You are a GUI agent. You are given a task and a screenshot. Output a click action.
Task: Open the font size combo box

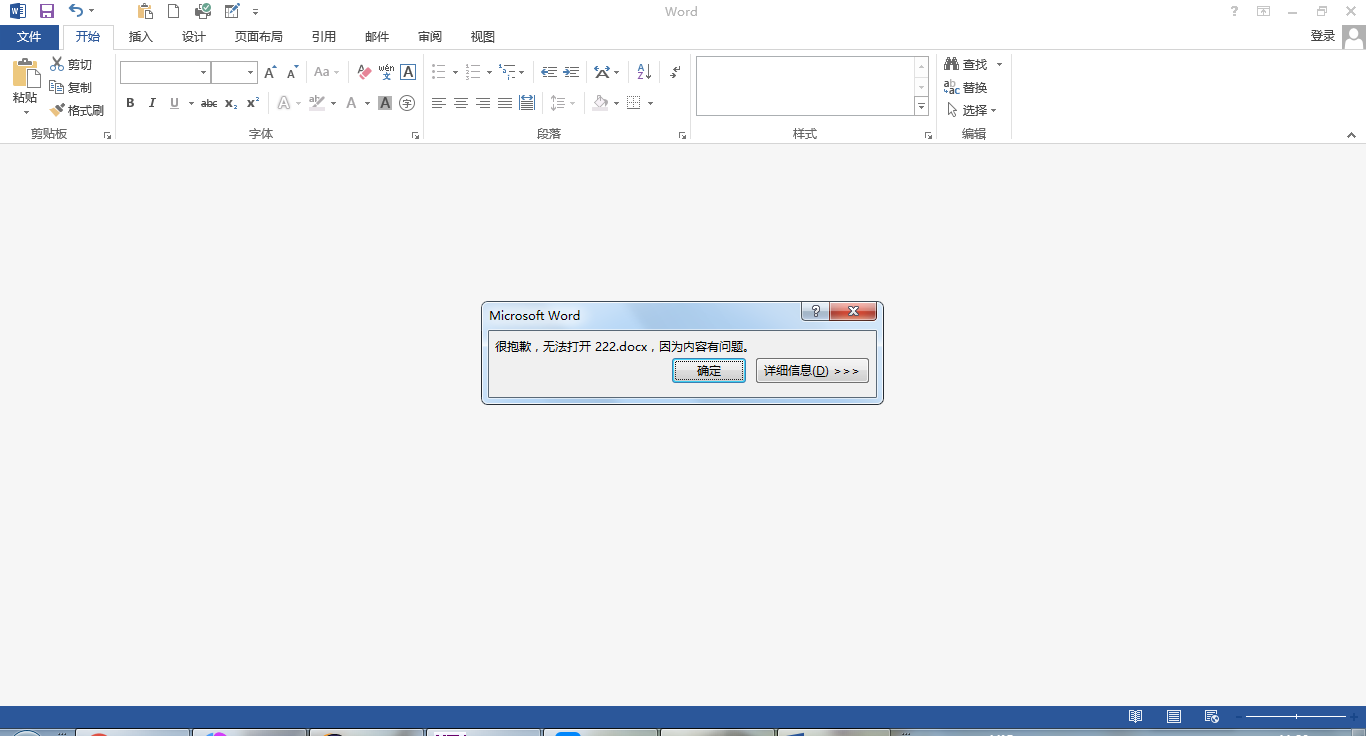[x=234, y=72]
